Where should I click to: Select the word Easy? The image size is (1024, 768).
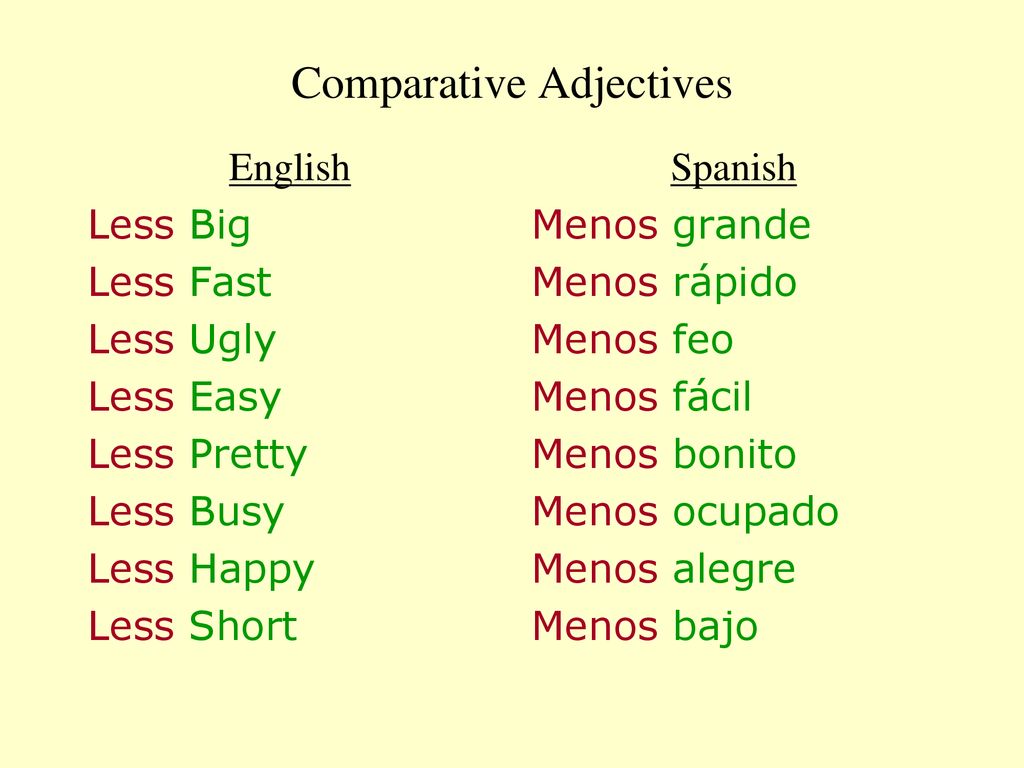point(235,398)
